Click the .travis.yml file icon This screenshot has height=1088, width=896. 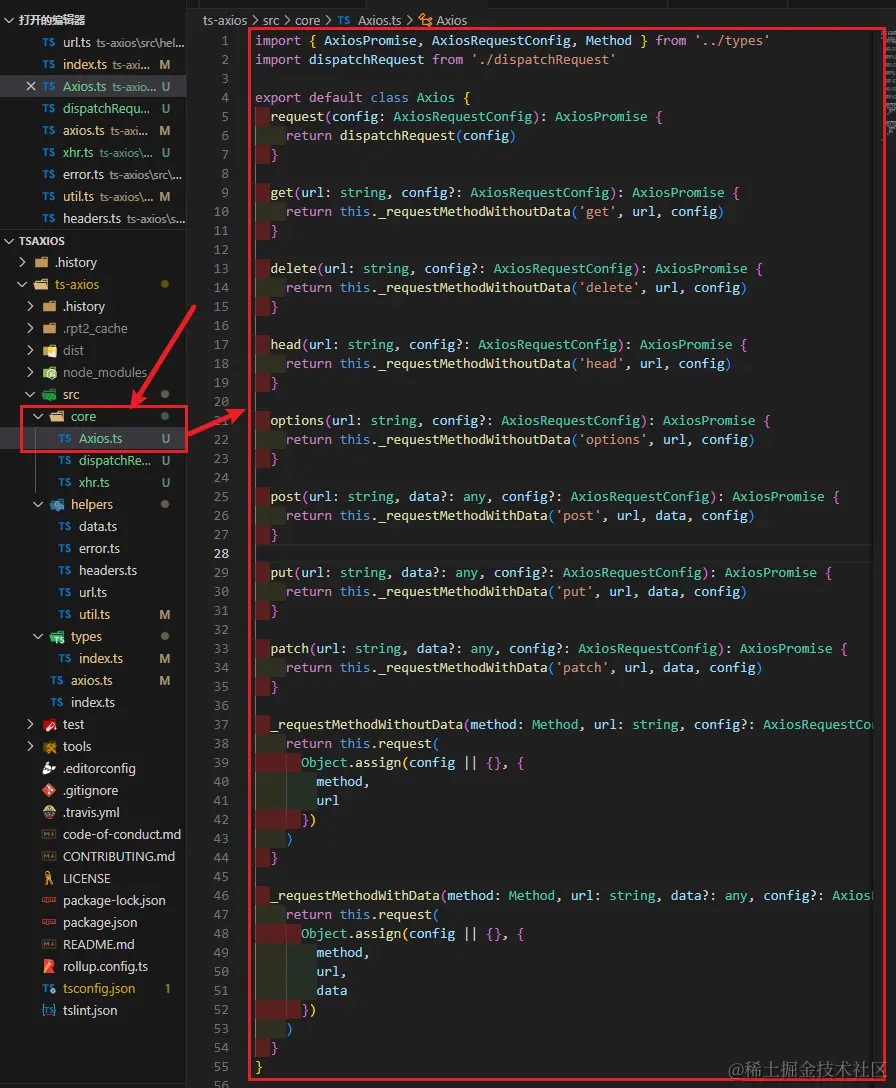click(49, 813)
